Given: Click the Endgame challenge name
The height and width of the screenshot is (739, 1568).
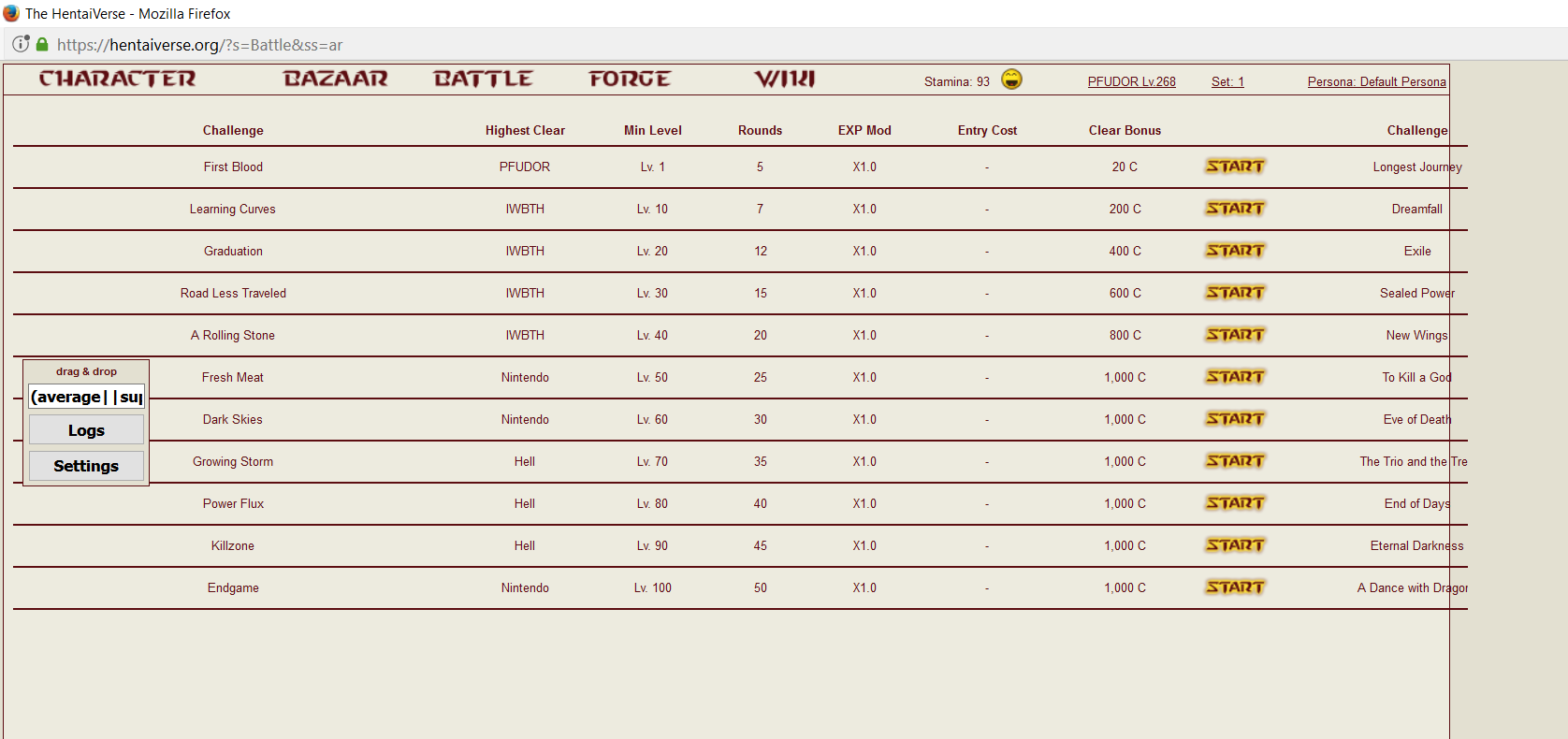Looking at the screenshot, I should pos(233,587).
